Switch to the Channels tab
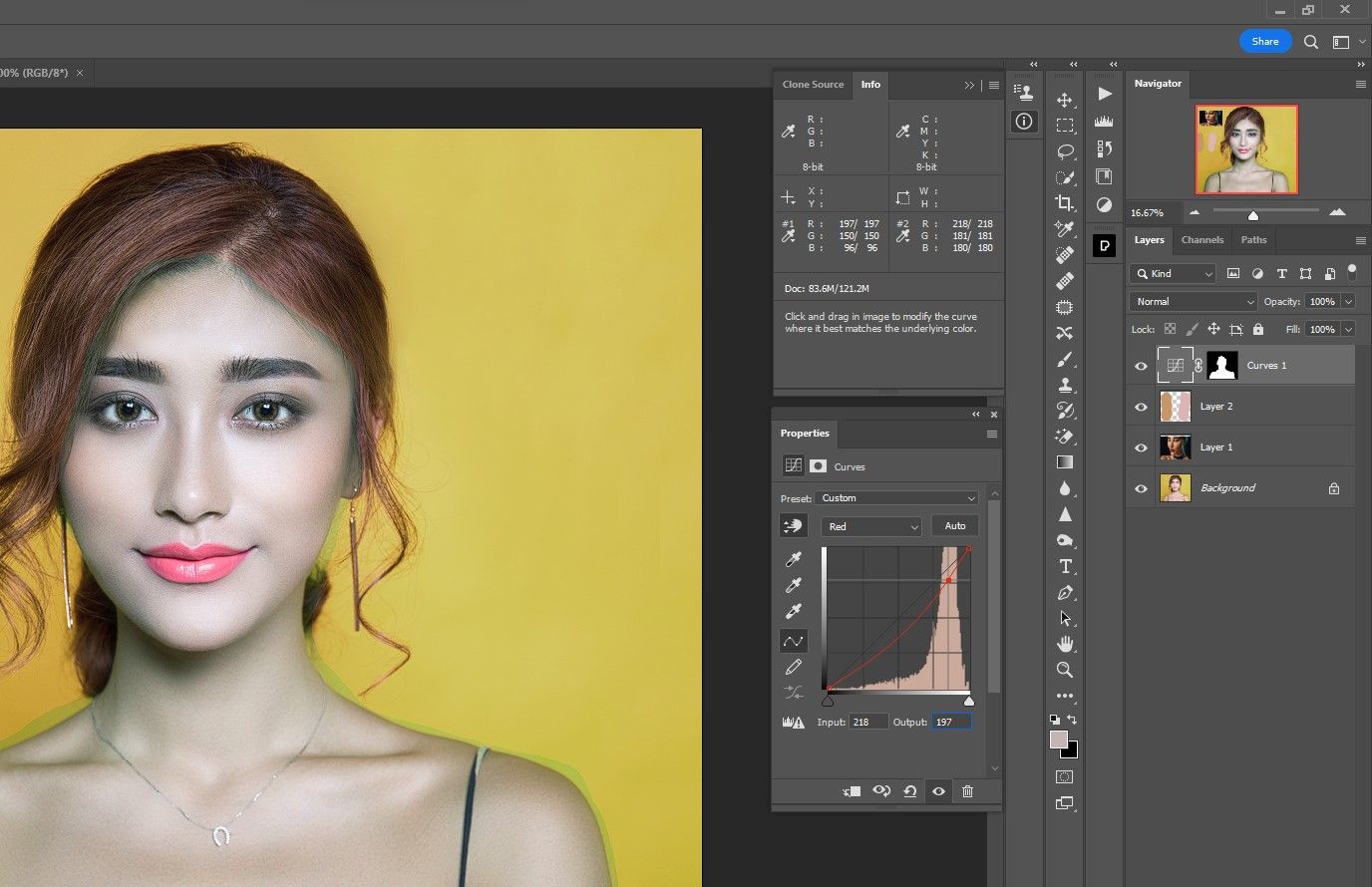This screenshot has width=1372, height=887. (x=1202, y=240)
